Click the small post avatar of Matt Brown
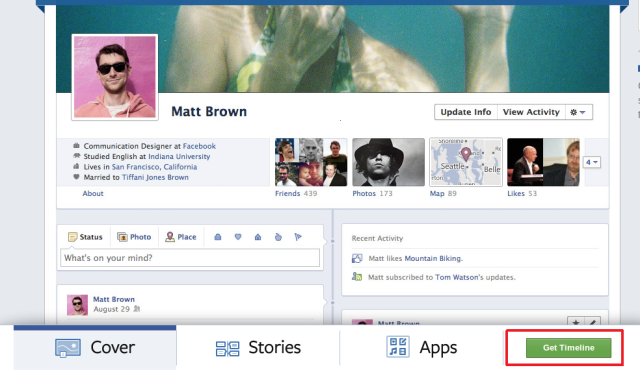This screenshot has height=370, width=640. (x=77, y=305)
